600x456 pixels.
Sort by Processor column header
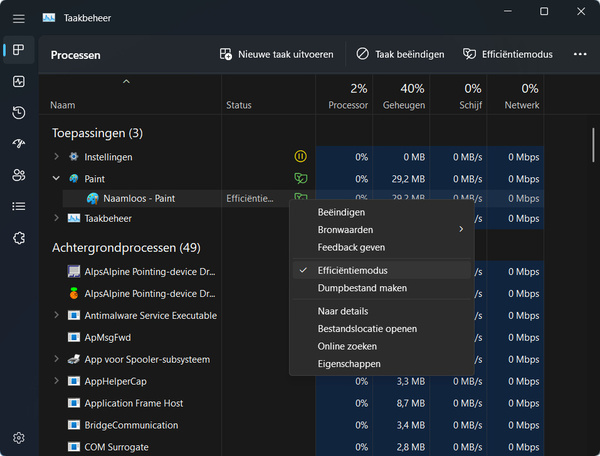click(x=344, y=96)
